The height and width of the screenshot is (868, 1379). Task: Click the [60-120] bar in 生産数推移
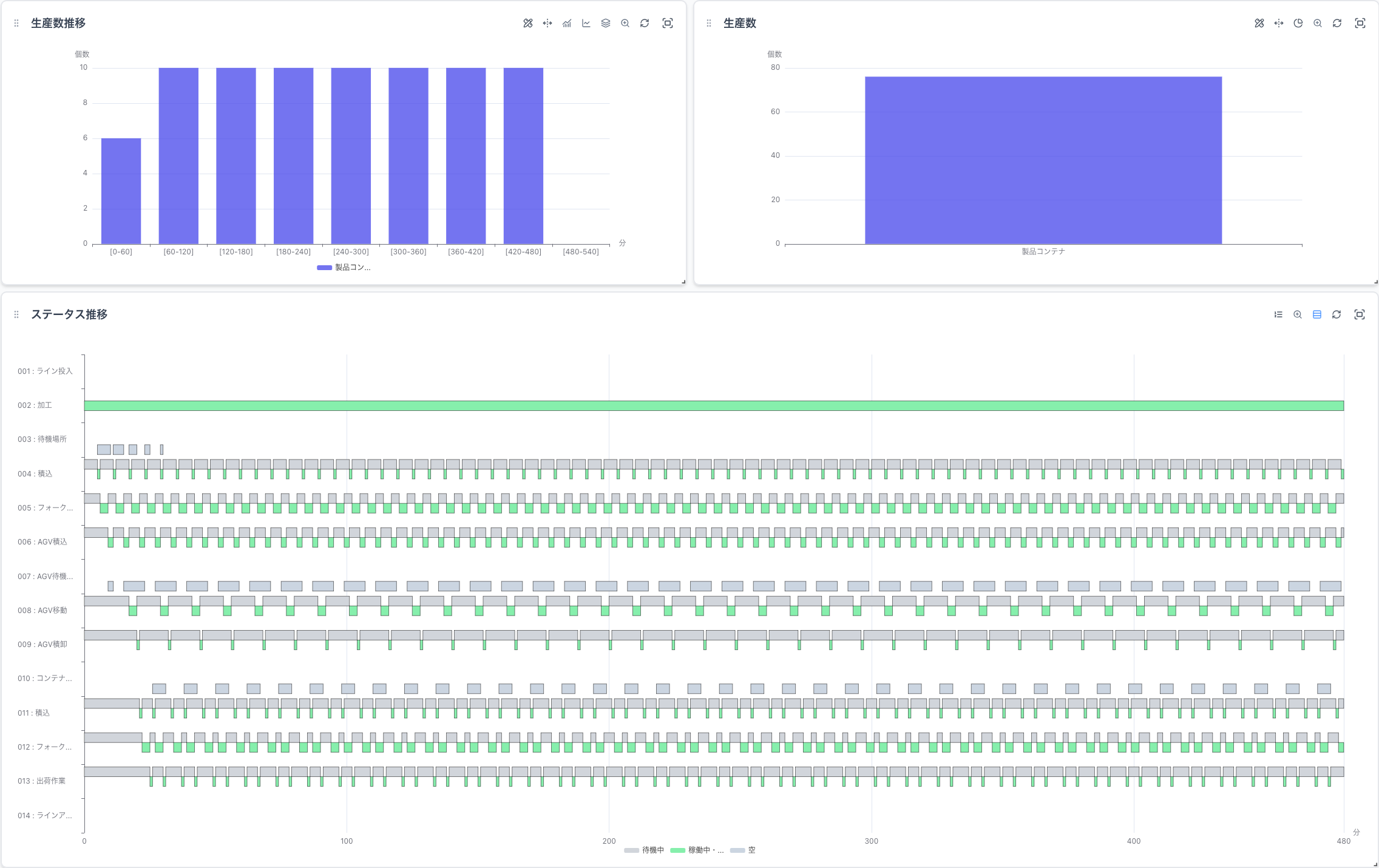click(178, 155)
